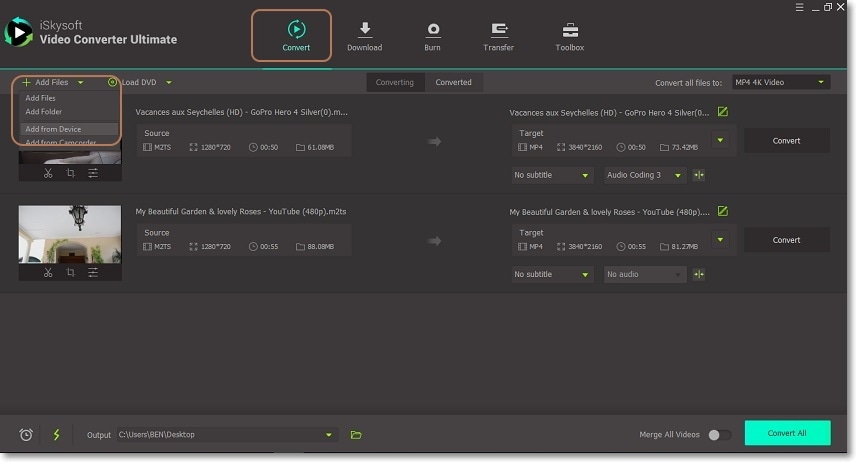Open subtitle dropdown for Vacances aux Seychelles
The image size is (856, 462).
[x=552, y=175]
